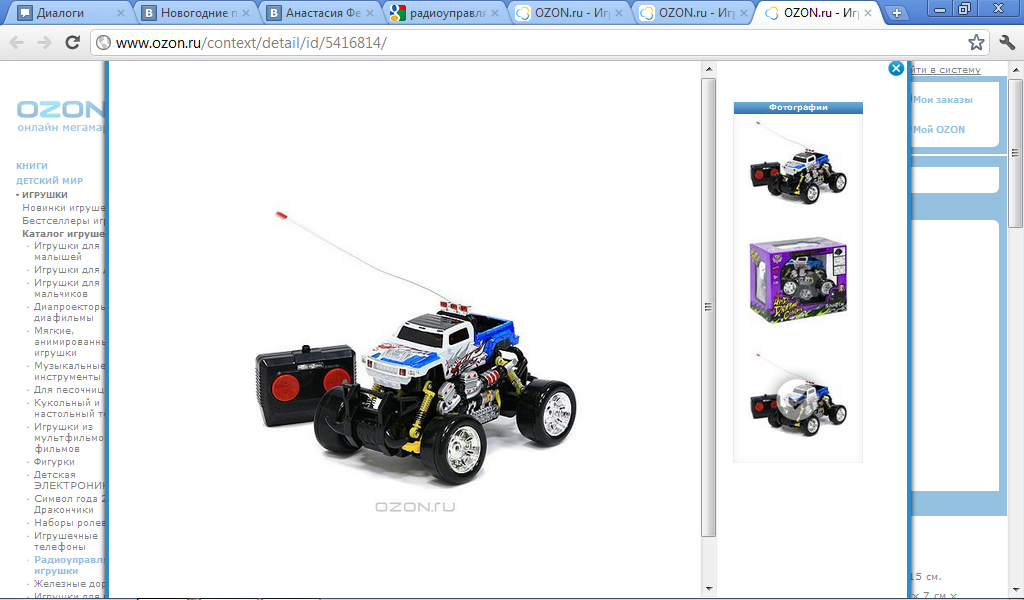Open Детская электроника category
The width and height of the screenshot is (1024, 600).
point(69,480)
